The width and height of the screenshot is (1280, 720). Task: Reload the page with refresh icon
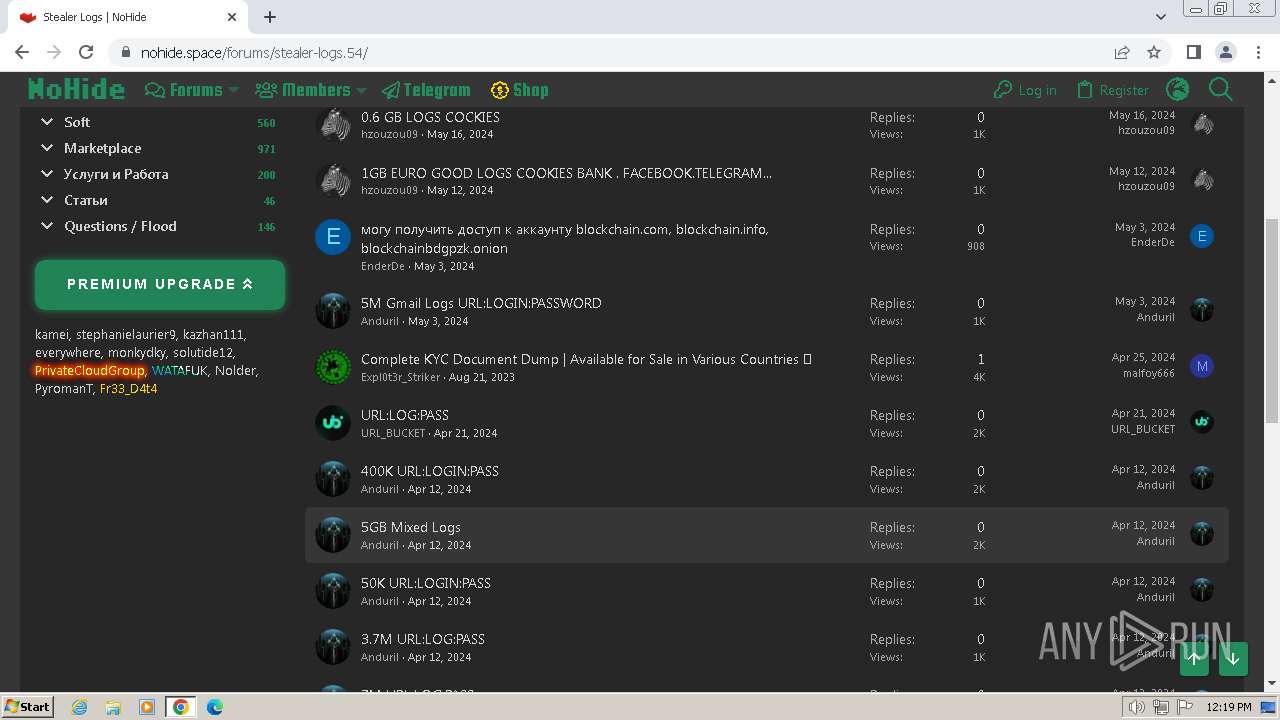click(86, 52)
